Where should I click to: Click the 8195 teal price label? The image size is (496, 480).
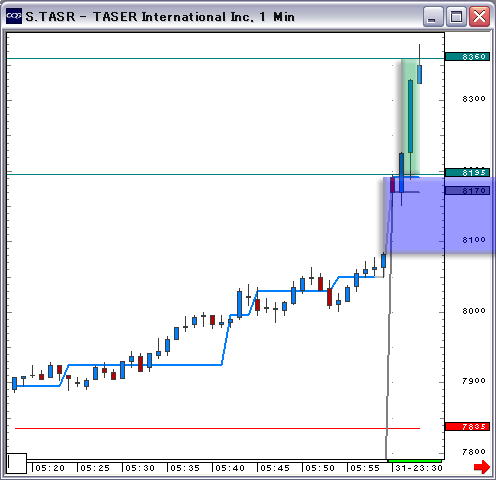[467, 173]
